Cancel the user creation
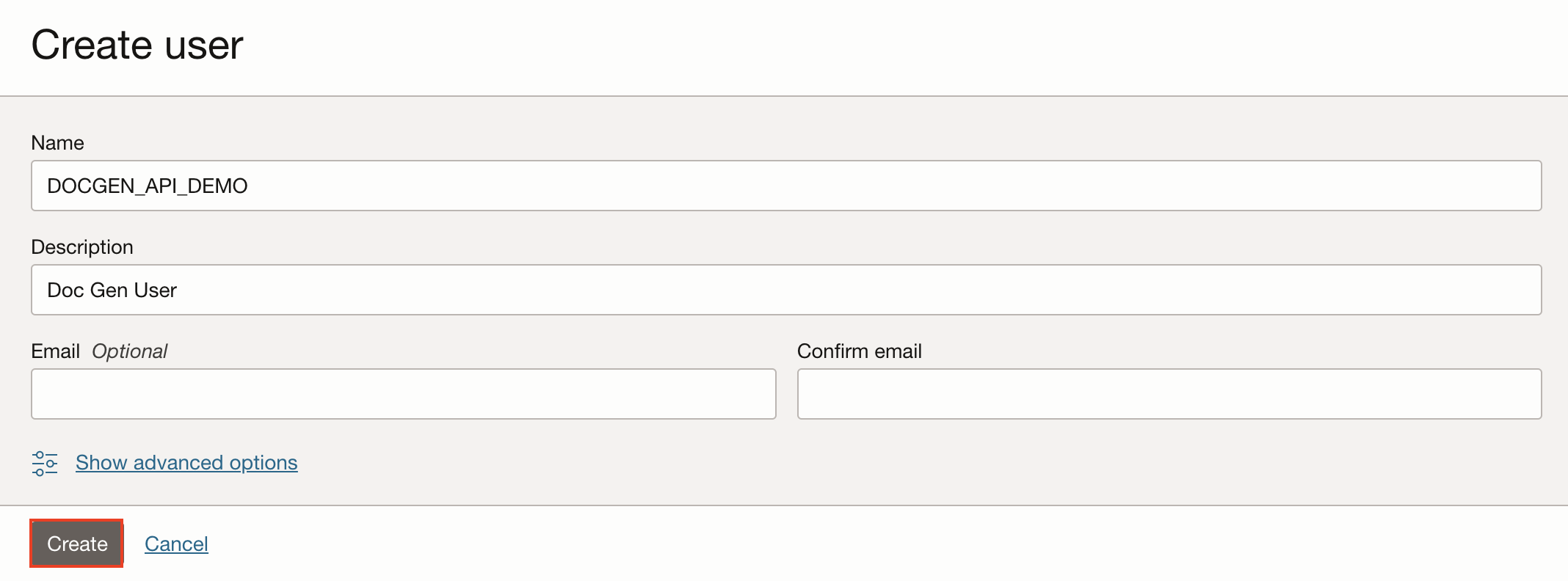 [175, 544]
